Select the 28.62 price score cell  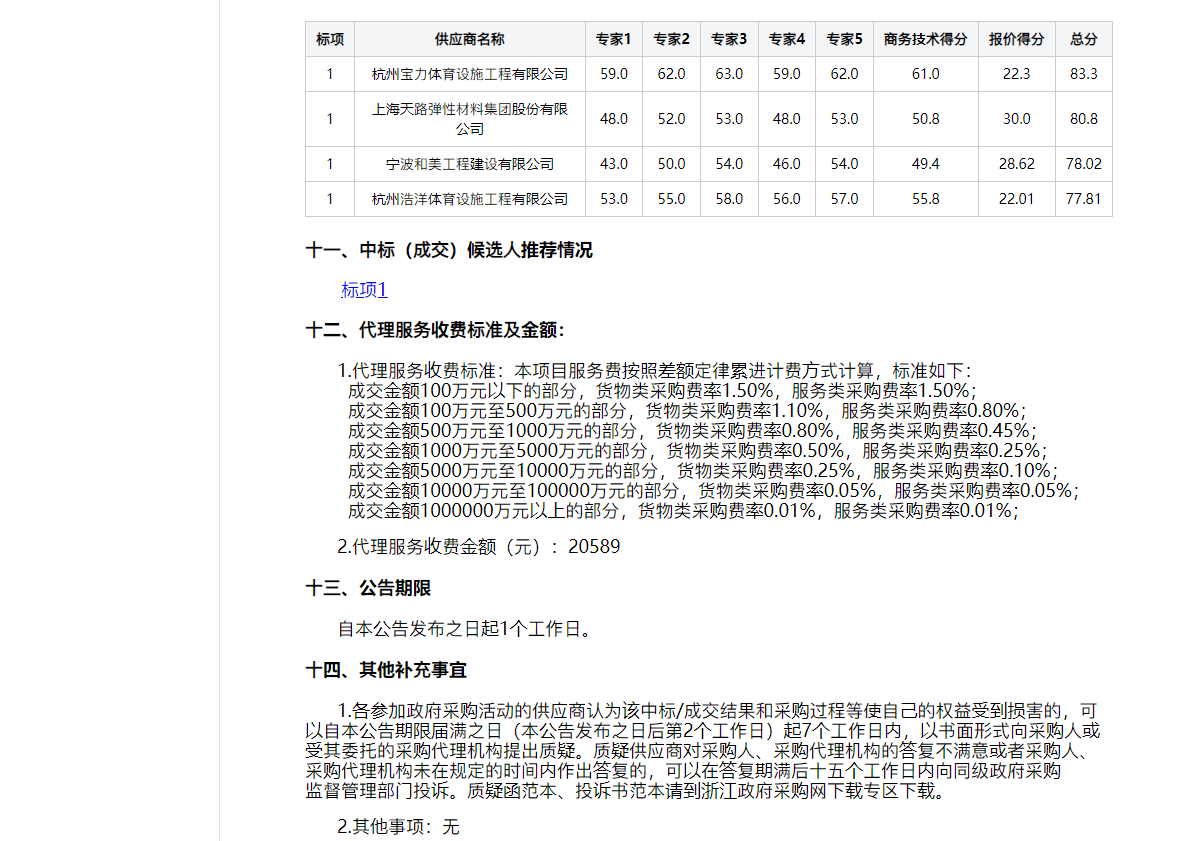[x=1016, y=164]
